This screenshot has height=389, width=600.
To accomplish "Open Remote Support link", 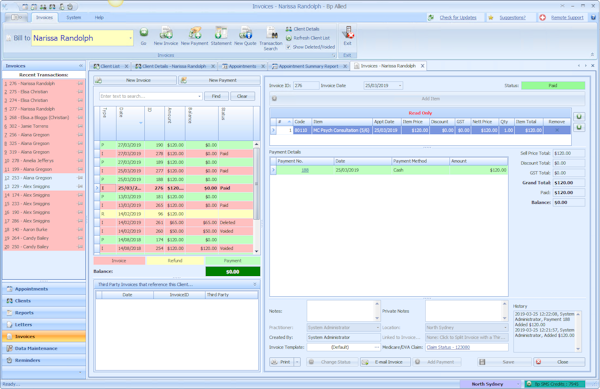I will [567, 18].
